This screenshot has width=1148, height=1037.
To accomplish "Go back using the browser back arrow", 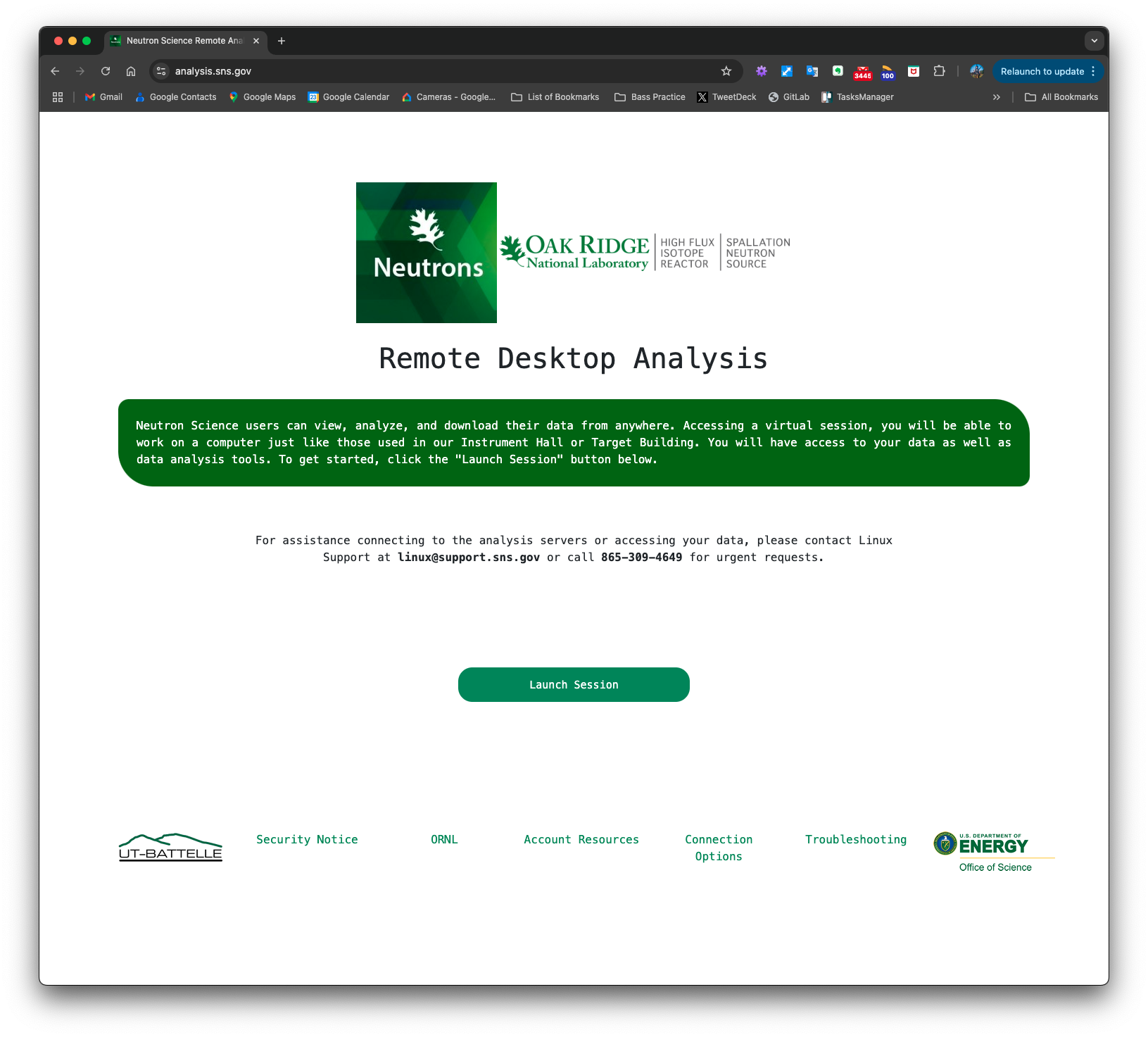I will (x=55, y=71).
